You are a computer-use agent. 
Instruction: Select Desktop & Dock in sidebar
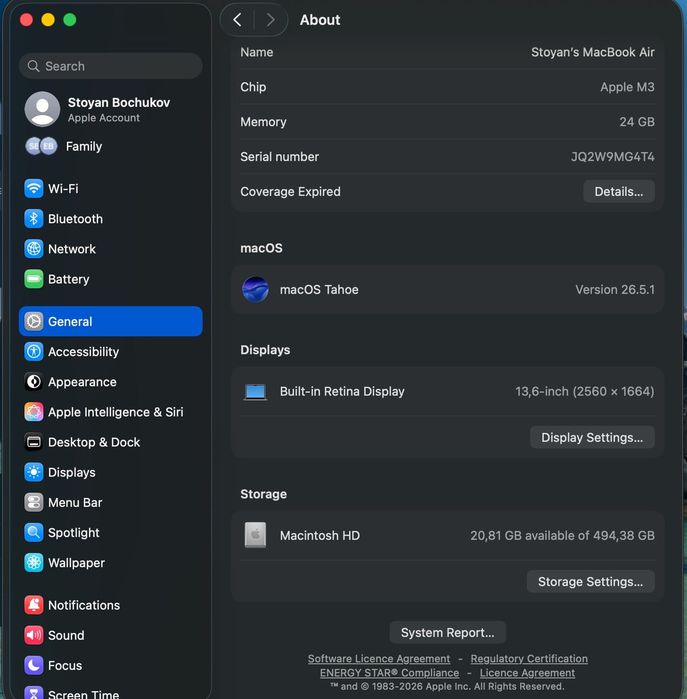pyautogui.click(x=111, y=442)
